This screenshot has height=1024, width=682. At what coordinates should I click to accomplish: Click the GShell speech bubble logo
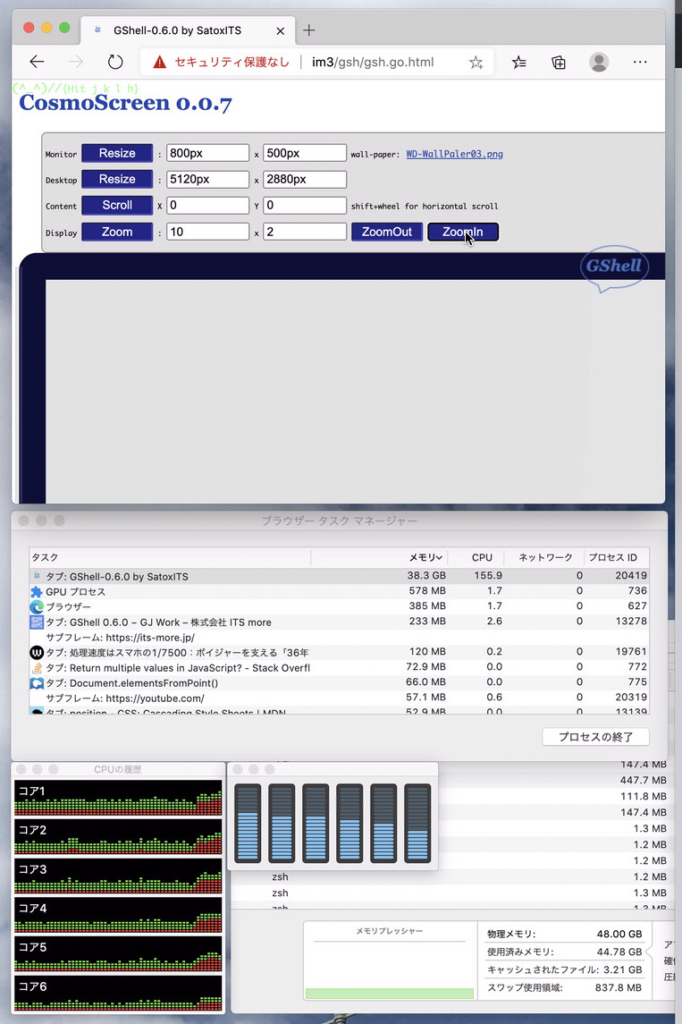click(614, 268)
